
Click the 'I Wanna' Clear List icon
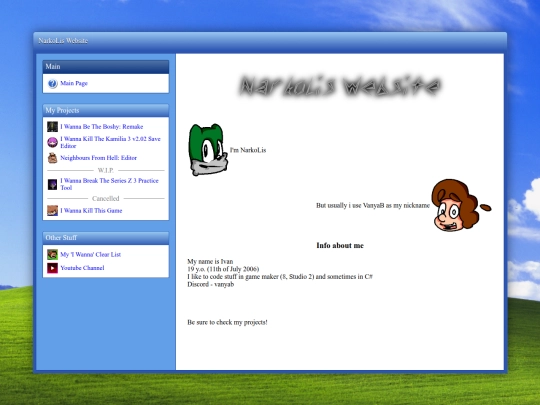click(x=52, y=255)
